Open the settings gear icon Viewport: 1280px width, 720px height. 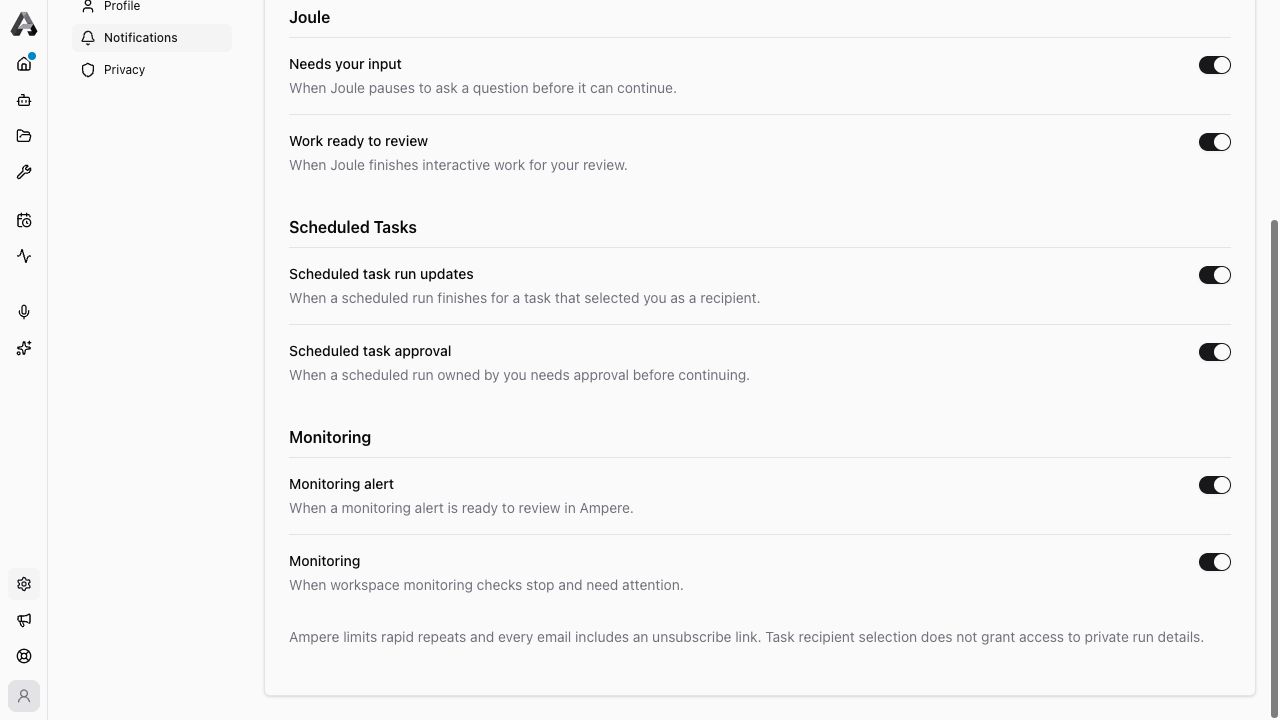pyautogui.click(x=24, y=584)
